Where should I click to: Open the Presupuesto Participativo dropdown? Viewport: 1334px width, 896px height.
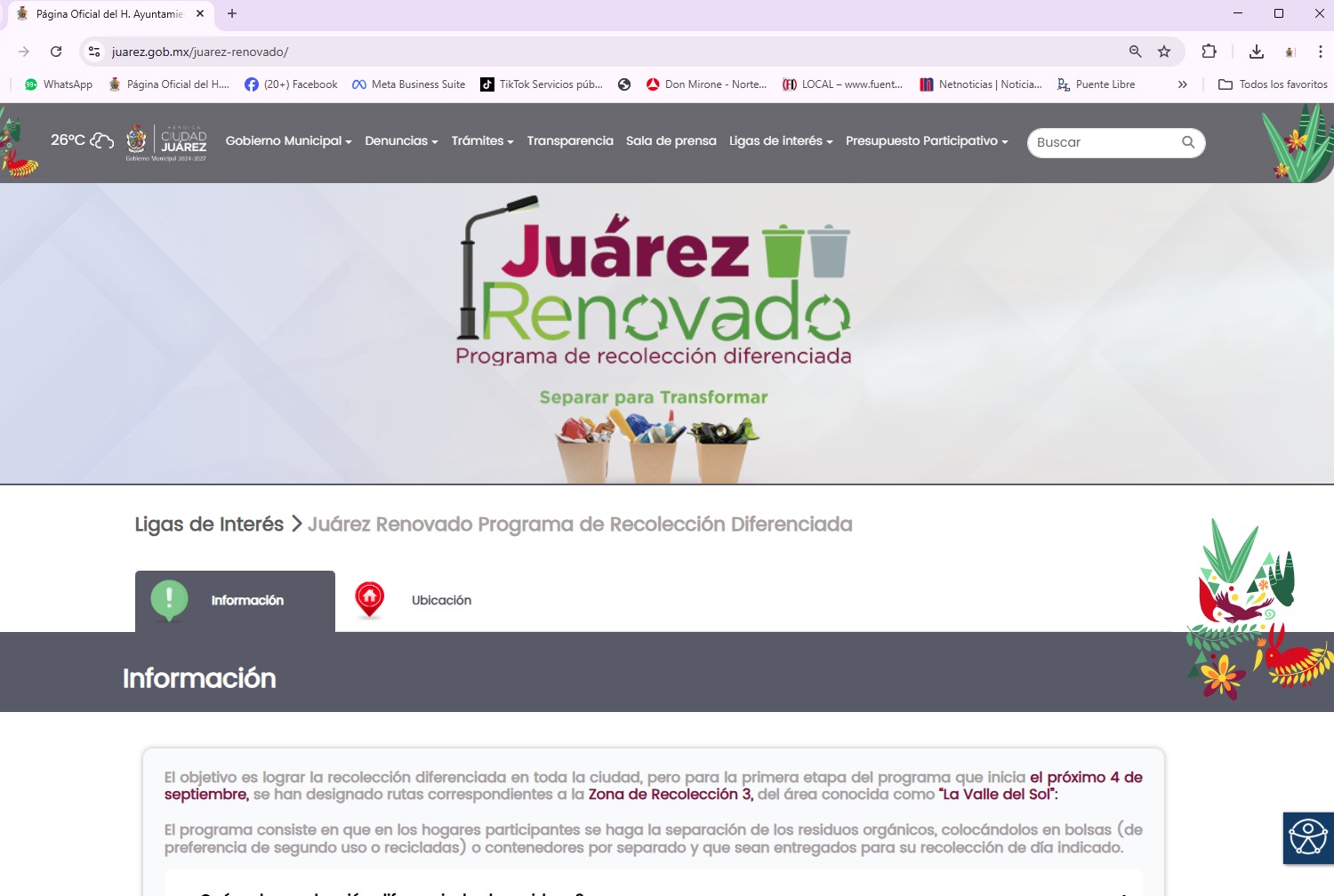[x=927, y=141]
